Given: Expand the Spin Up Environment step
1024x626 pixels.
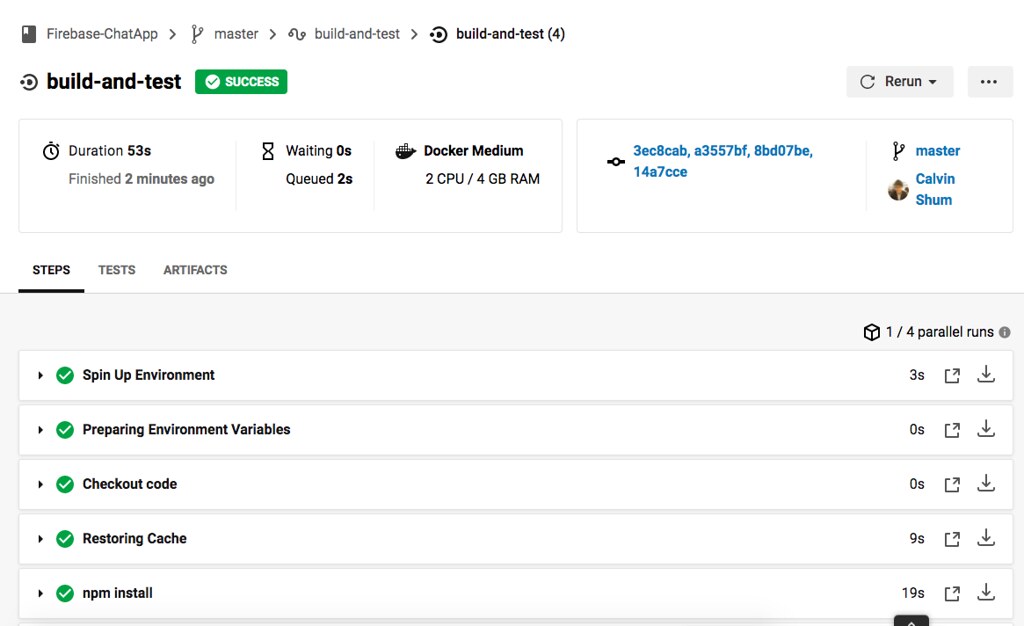Looking at the screenshot, I should 40,375.
